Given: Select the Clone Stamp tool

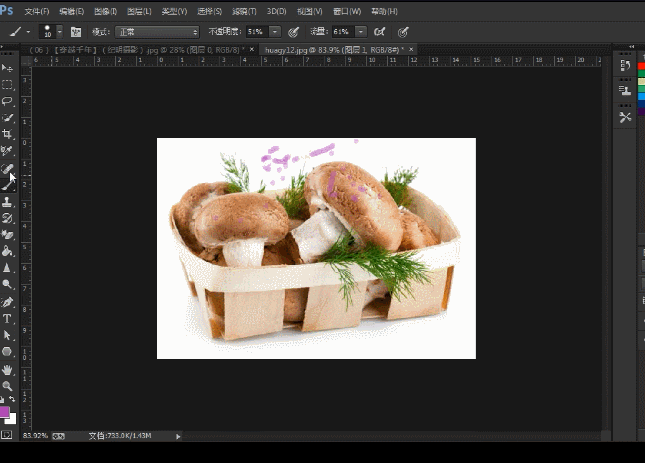Looking at the screenshot, I should [7, 202].
